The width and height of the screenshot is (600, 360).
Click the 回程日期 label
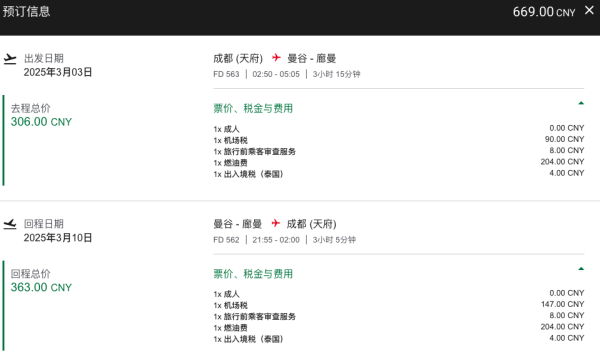point(44,224)
